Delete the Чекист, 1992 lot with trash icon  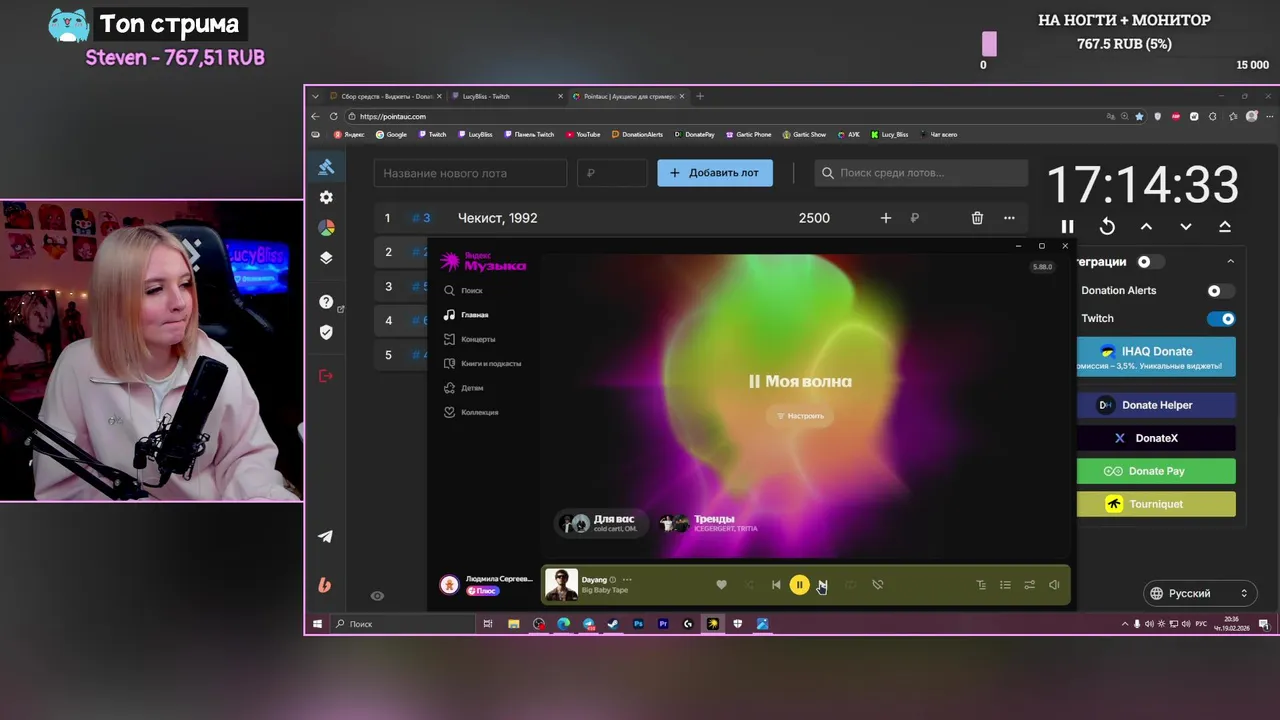click(977, 218)
